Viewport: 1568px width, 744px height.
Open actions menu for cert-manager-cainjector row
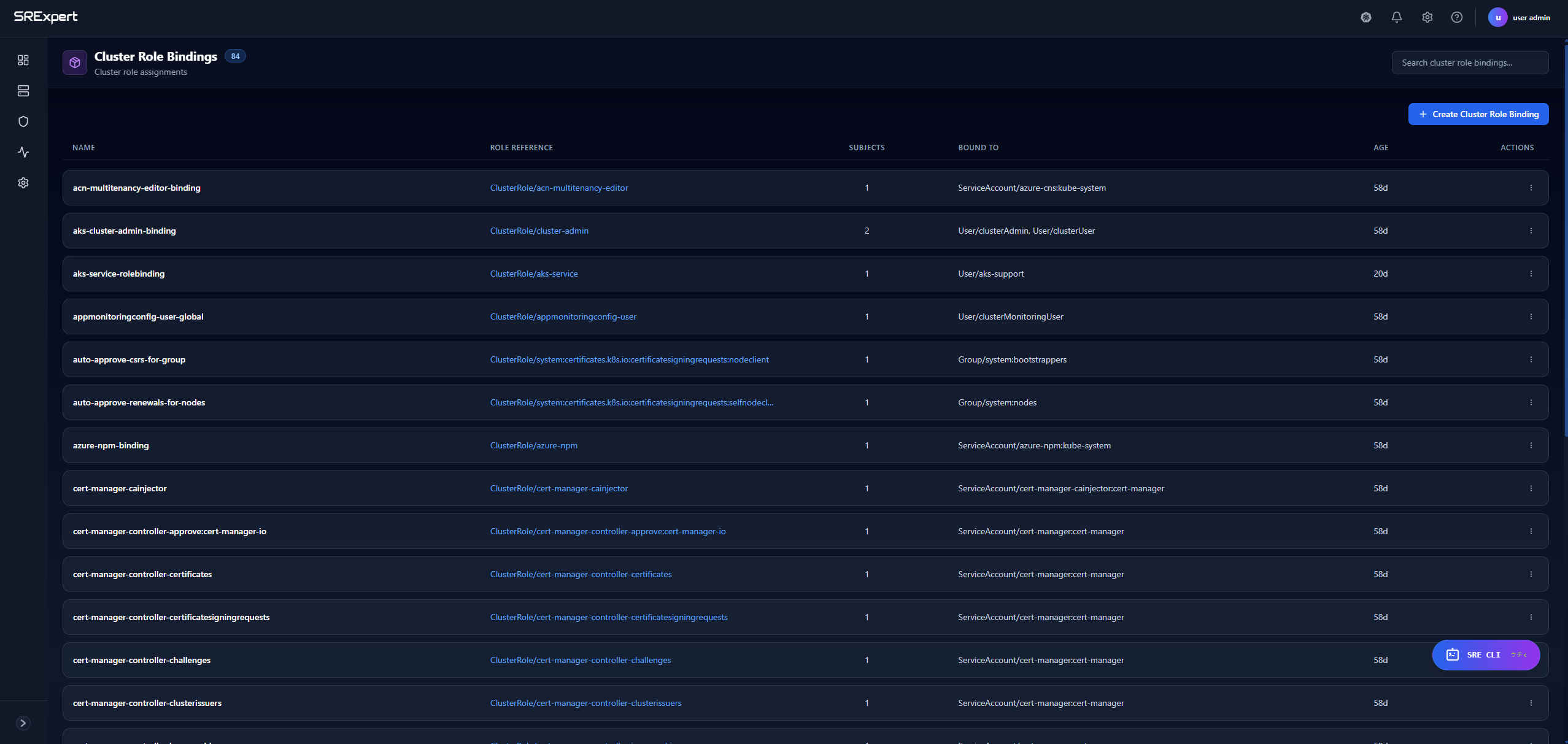click(x=1531, y=488)
